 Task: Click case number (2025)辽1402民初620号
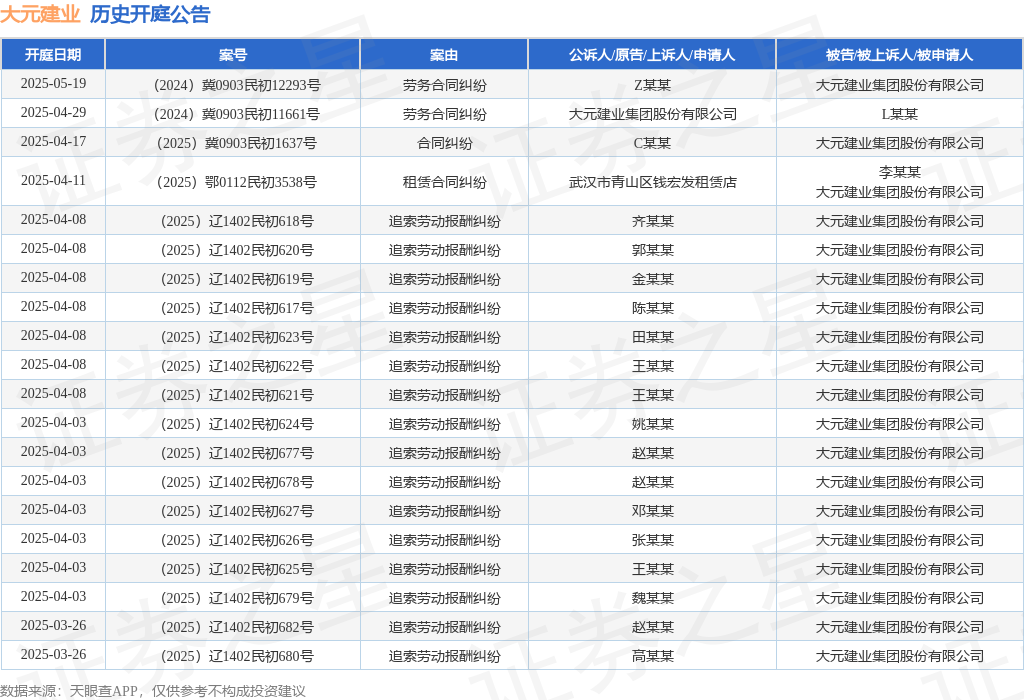[237, 250]
